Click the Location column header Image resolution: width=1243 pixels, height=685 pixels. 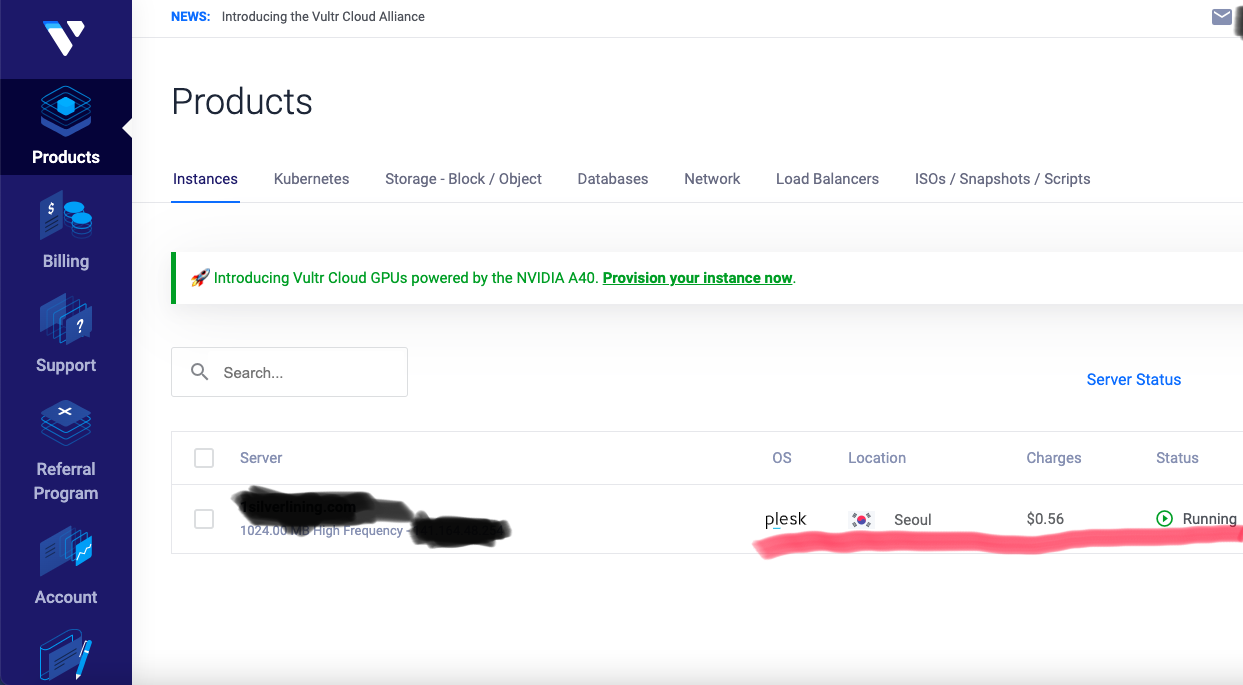click(877, 458)
